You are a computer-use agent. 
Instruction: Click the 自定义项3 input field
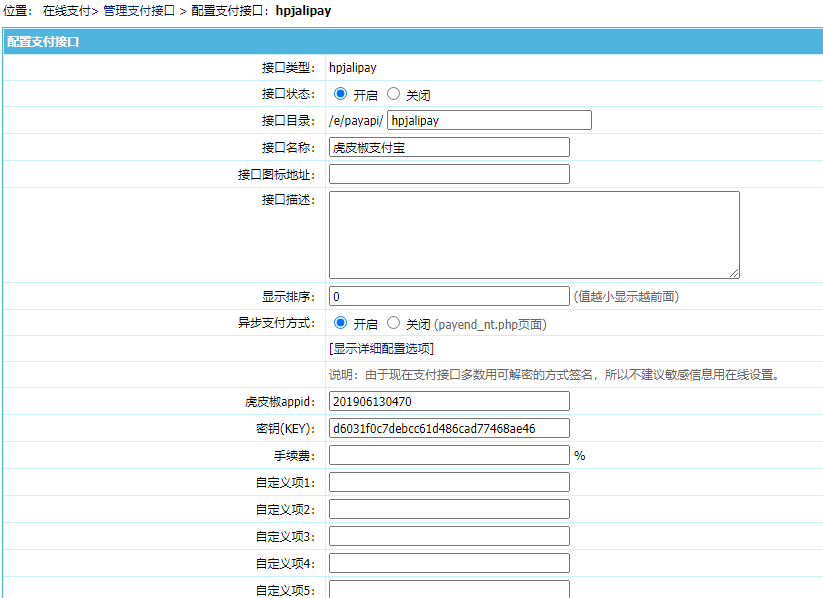tap(448, 535)
